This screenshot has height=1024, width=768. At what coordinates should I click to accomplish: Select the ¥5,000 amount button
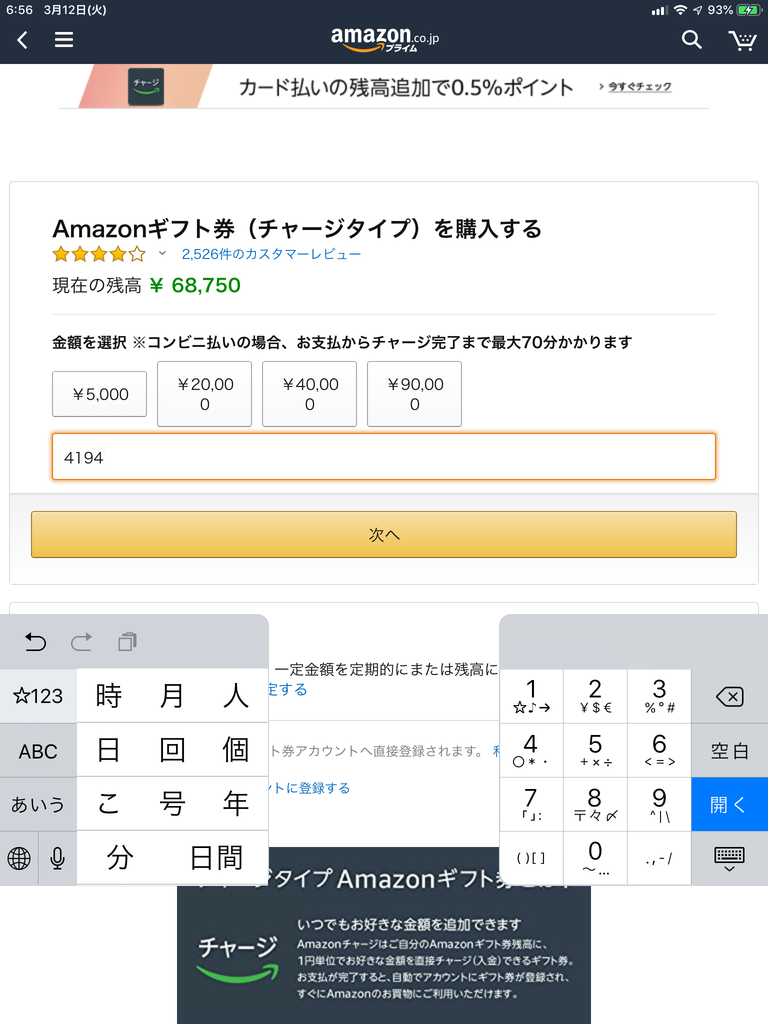tap(100, 394)
